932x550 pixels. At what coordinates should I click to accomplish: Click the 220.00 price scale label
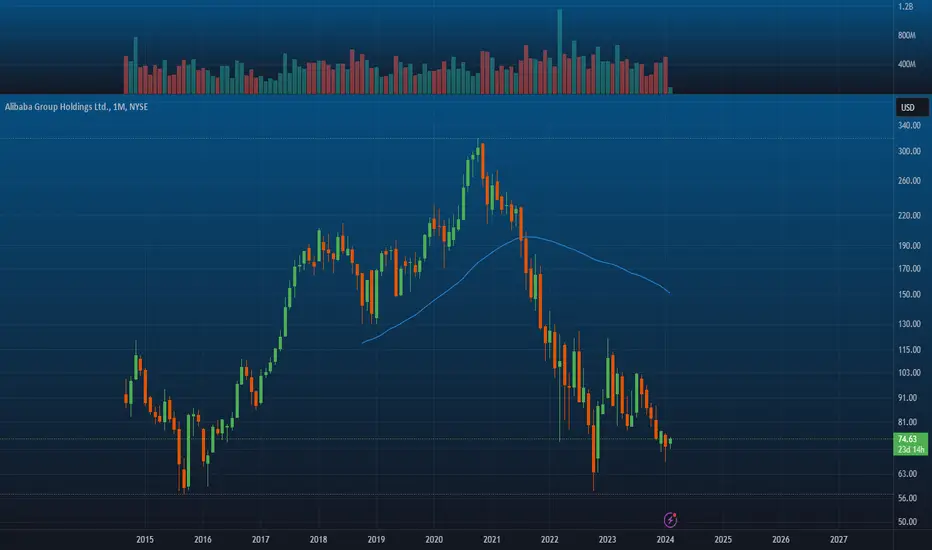pyautogui.click(x=909, y=216)
